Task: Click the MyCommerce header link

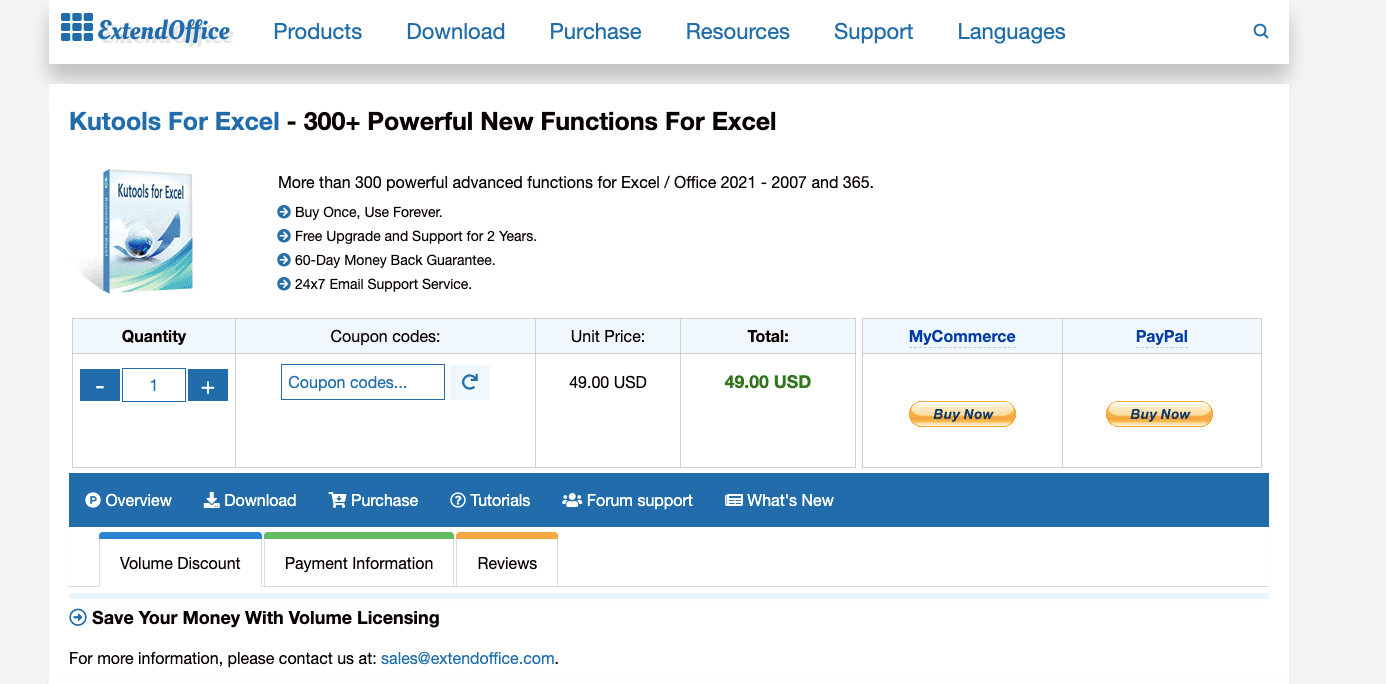Action: pos(962,337)
